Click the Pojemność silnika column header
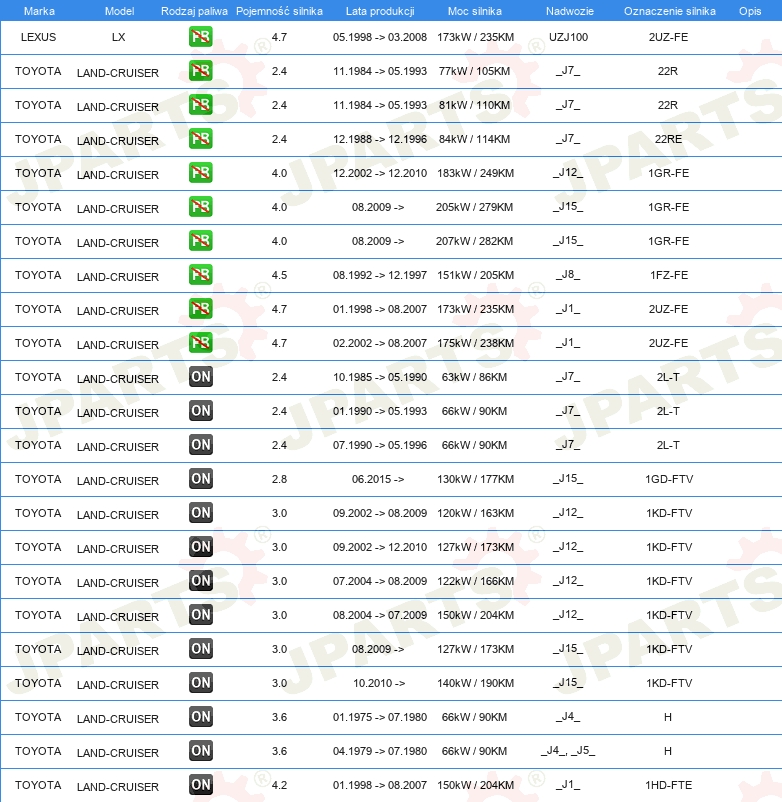Screen dimensions: 782x802 279,11
